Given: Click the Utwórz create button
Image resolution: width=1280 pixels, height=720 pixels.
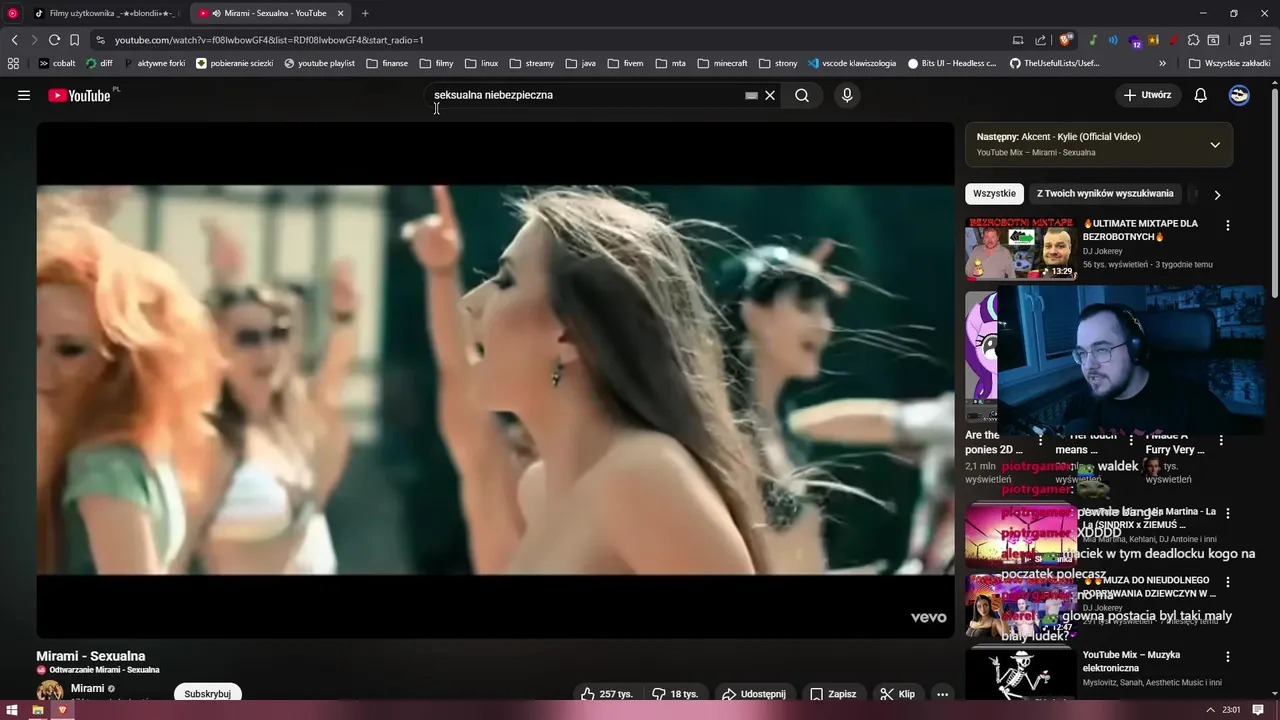Looking at the screenshot, I should click(x=1147, y=95).
